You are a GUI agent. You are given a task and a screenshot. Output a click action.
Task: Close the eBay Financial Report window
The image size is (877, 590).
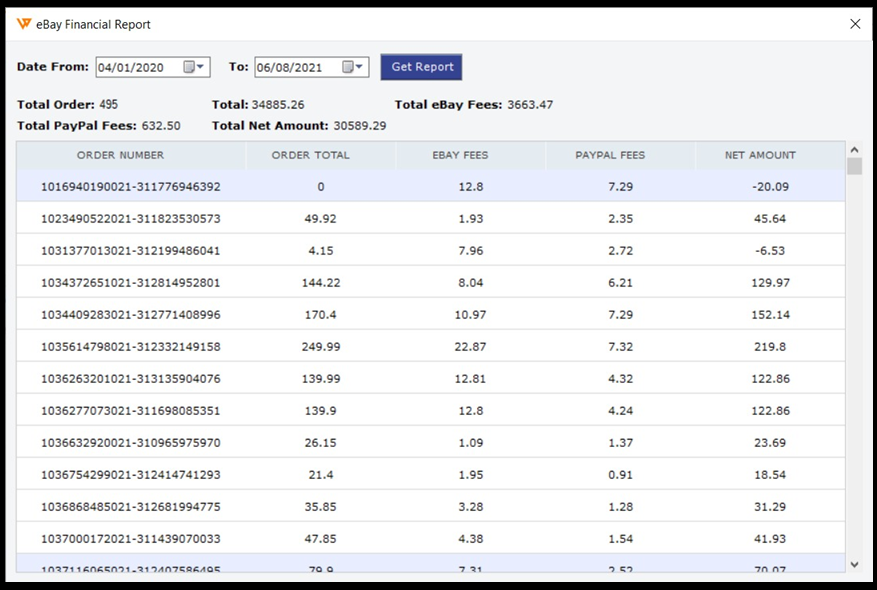click(x=855, y=24)
